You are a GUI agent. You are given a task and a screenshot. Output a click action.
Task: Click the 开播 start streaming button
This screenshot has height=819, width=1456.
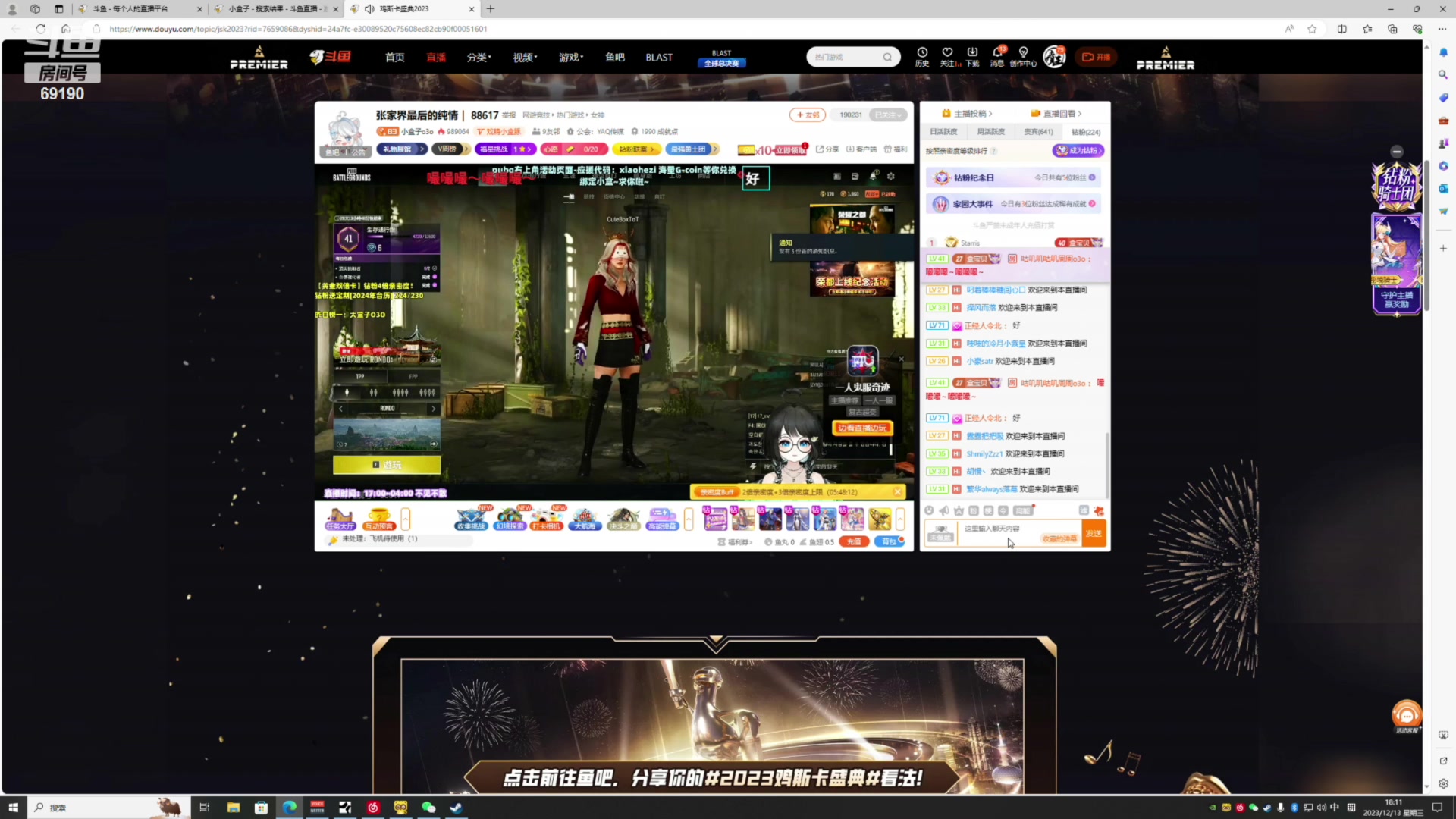click(x=1096, y=57)
